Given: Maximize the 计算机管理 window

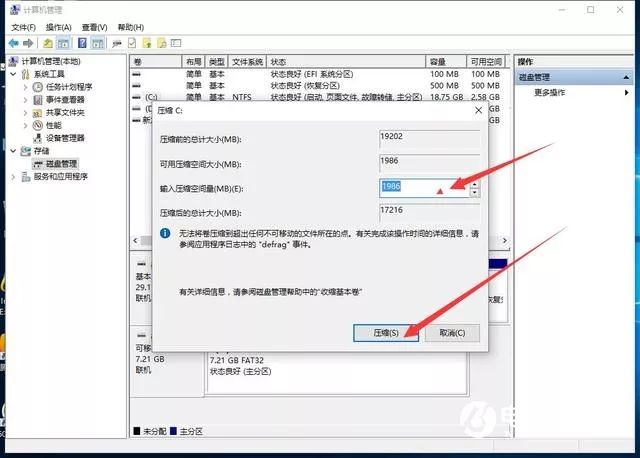Looking at the screenshot, I should [x=591, y=9].
